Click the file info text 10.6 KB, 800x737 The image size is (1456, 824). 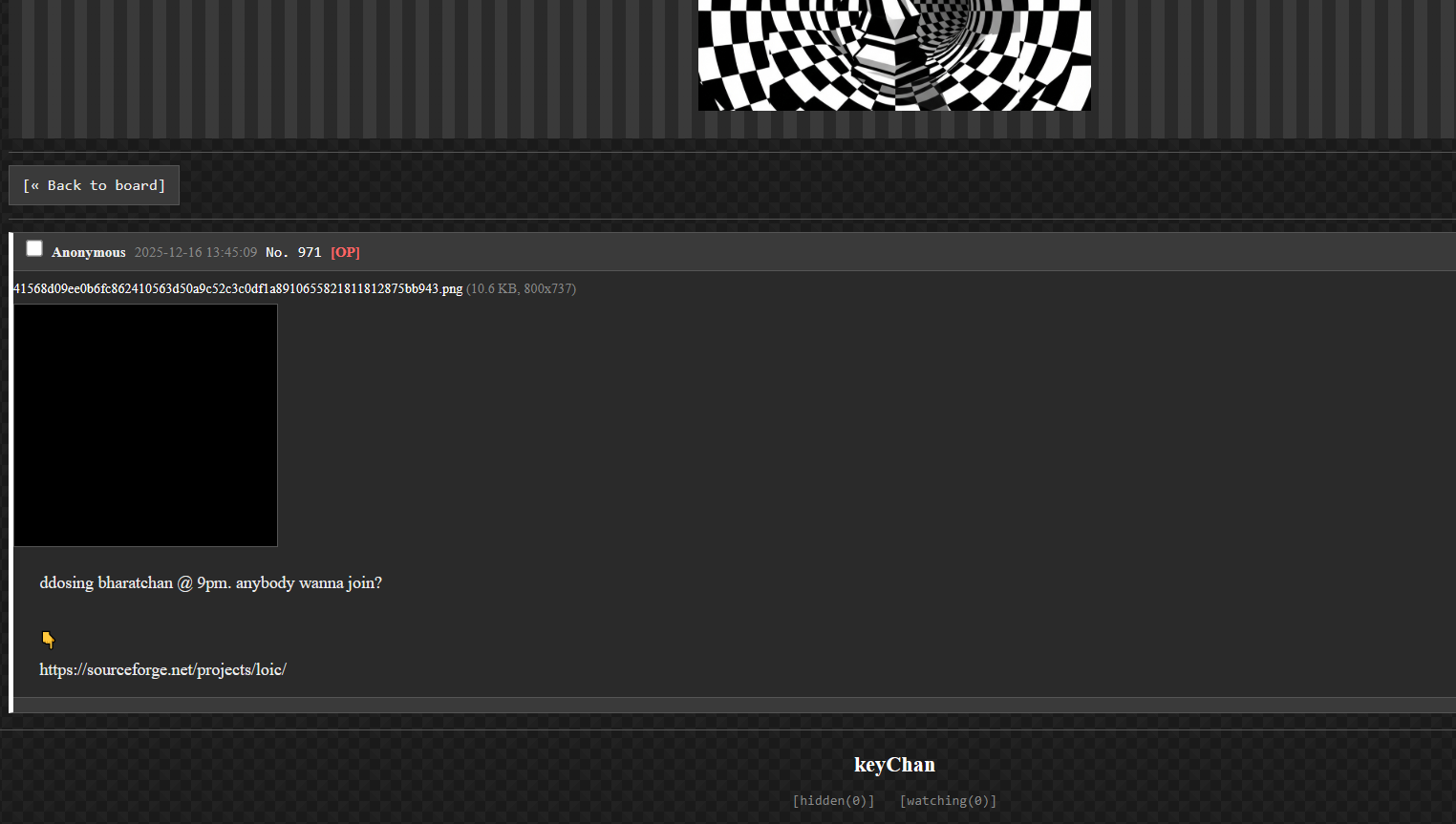(x=521, y=288)
